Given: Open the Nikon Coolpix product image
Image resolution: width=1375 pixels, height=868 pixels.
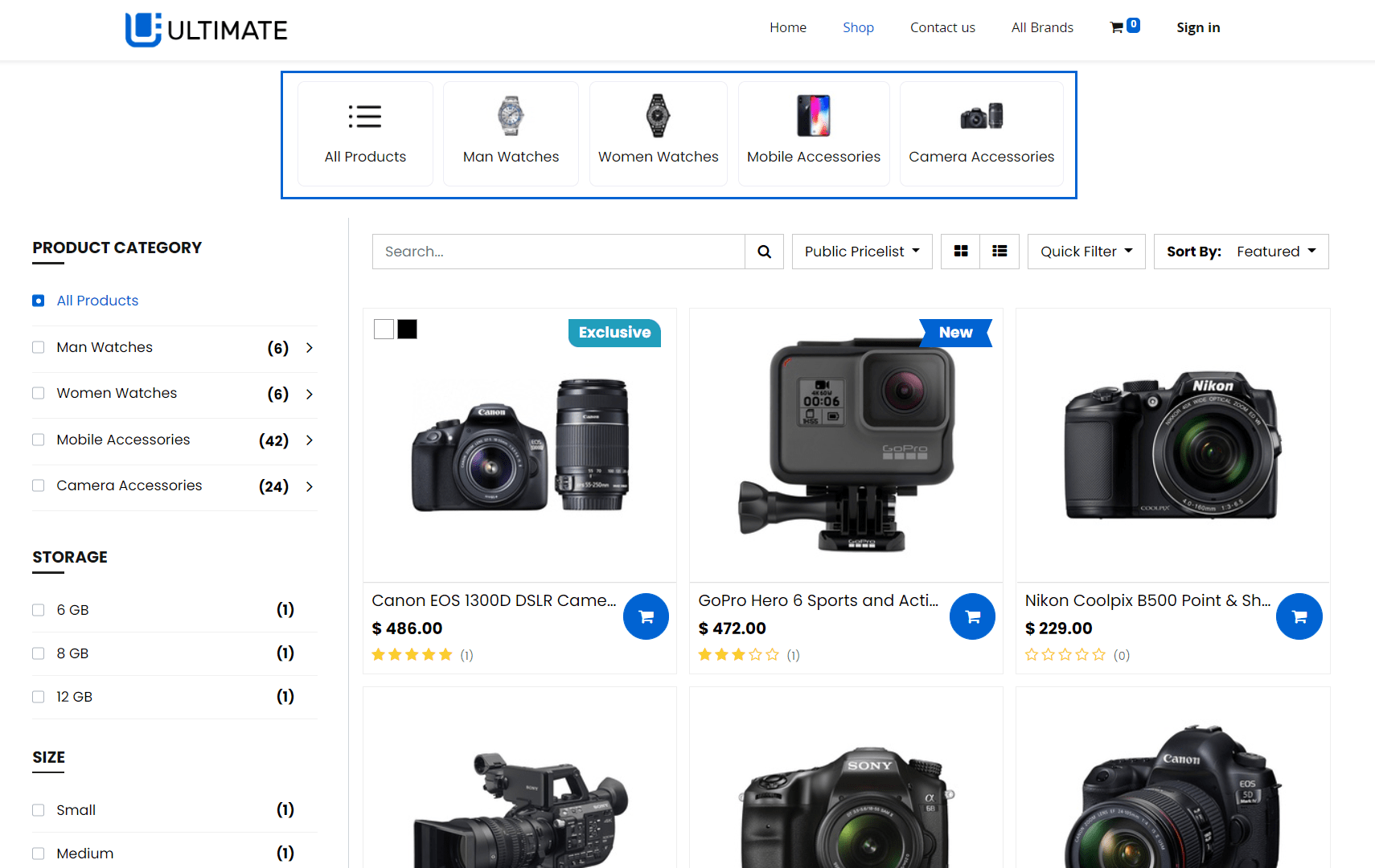Looking at the screenshot, I should pyautogui.click(x=1172, y=445).
